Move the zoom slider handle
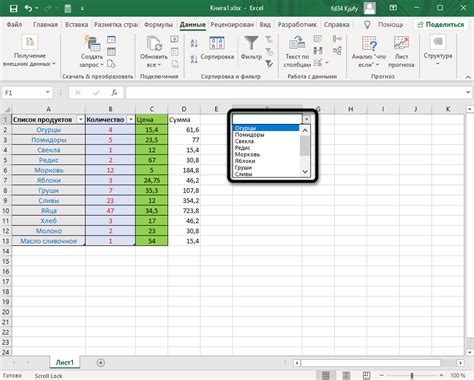This screenshot has width=474, height=380. point(412,376)
